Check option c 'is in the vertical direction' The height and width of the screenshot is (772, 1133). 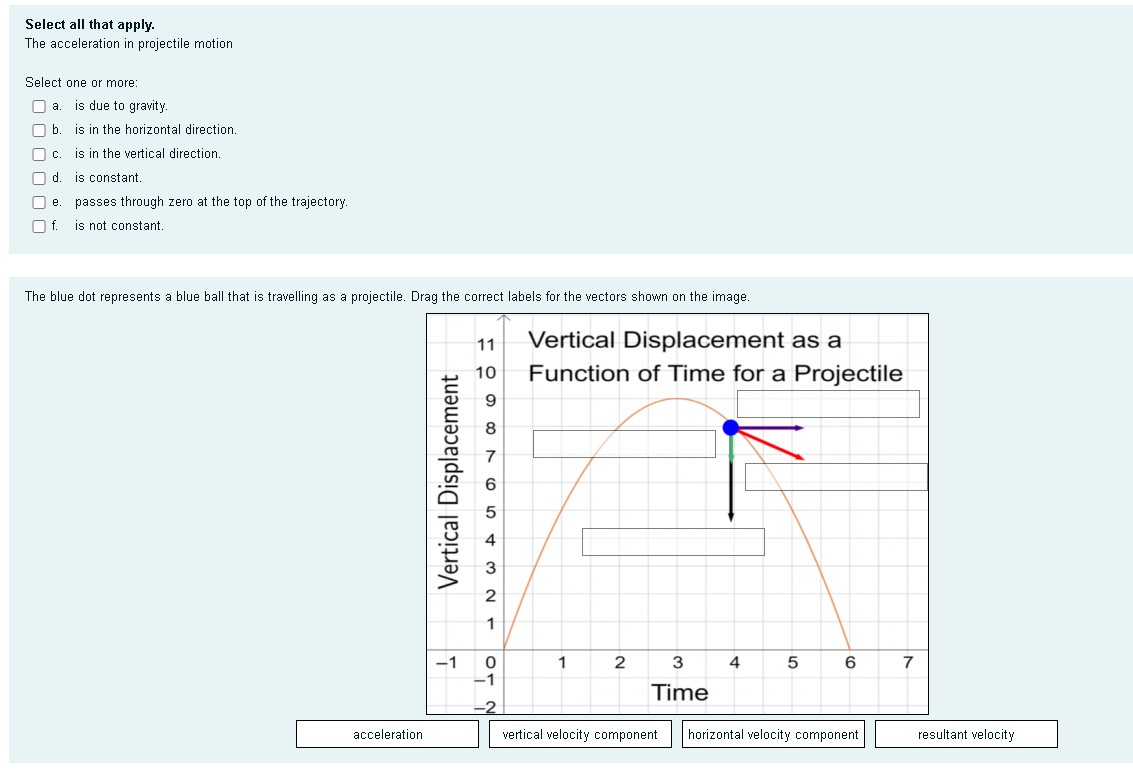click(x=38, y=154)
